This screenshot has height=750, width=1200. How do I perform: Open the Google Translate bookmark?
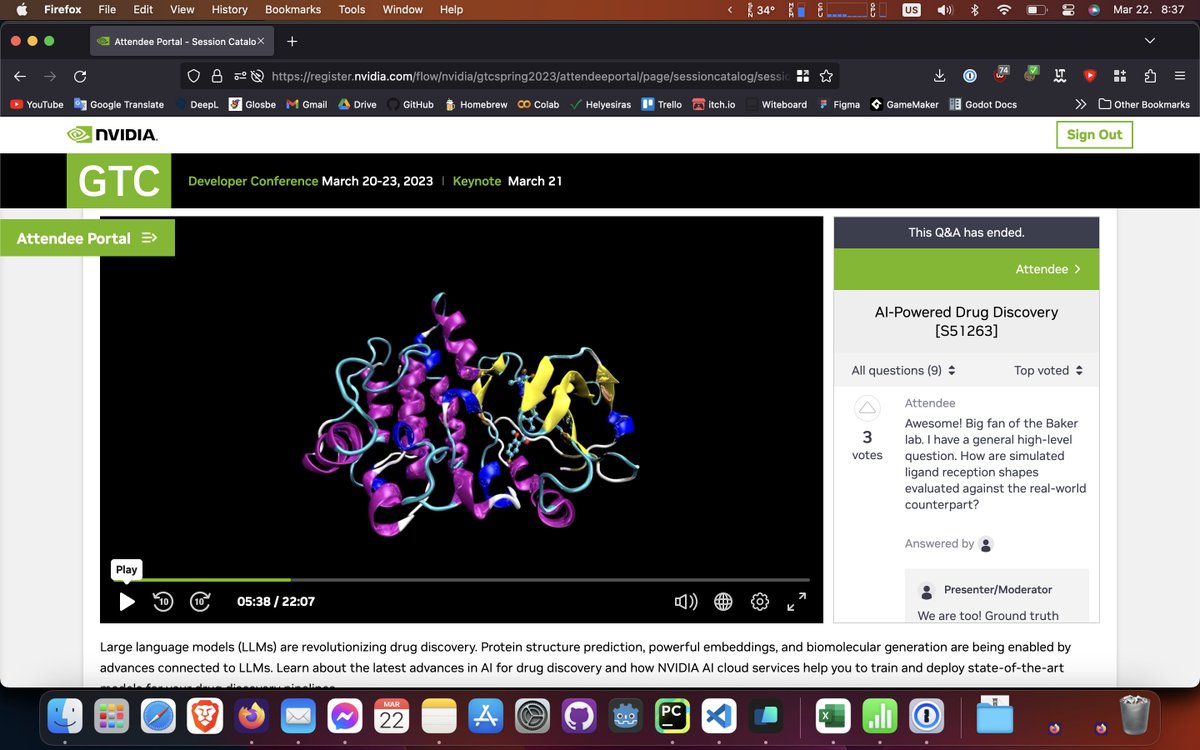[x=119, y=104]
